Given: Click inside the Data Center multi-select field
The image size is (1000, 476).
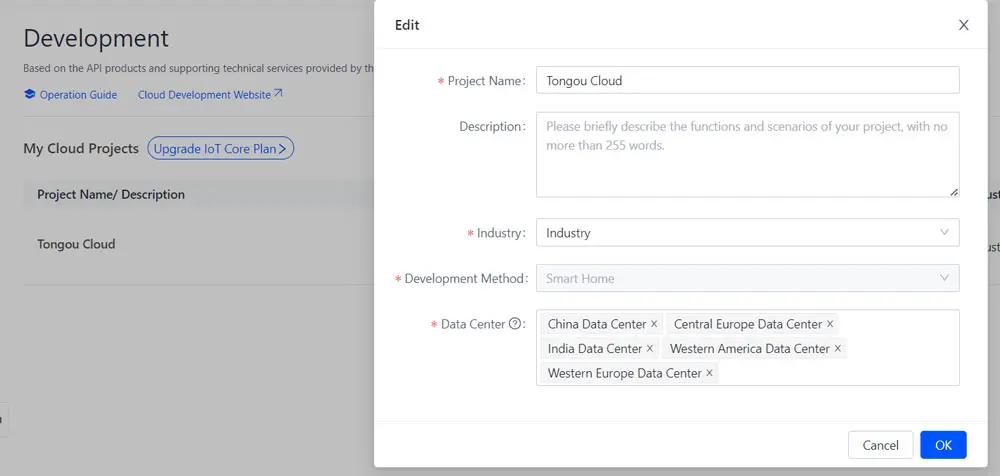Looking at the screenshot, I should [x=840, y=373].
